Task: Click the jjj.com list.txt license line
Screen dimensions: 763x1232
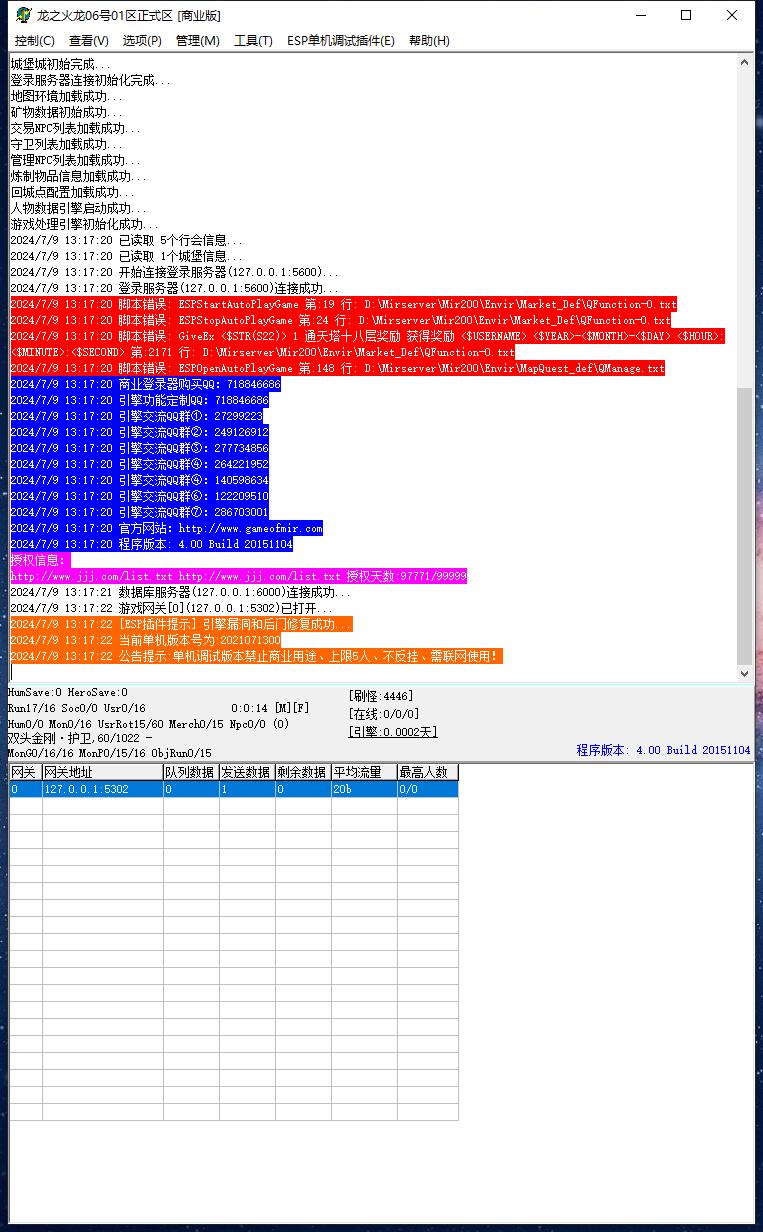Action: [238, 576]
